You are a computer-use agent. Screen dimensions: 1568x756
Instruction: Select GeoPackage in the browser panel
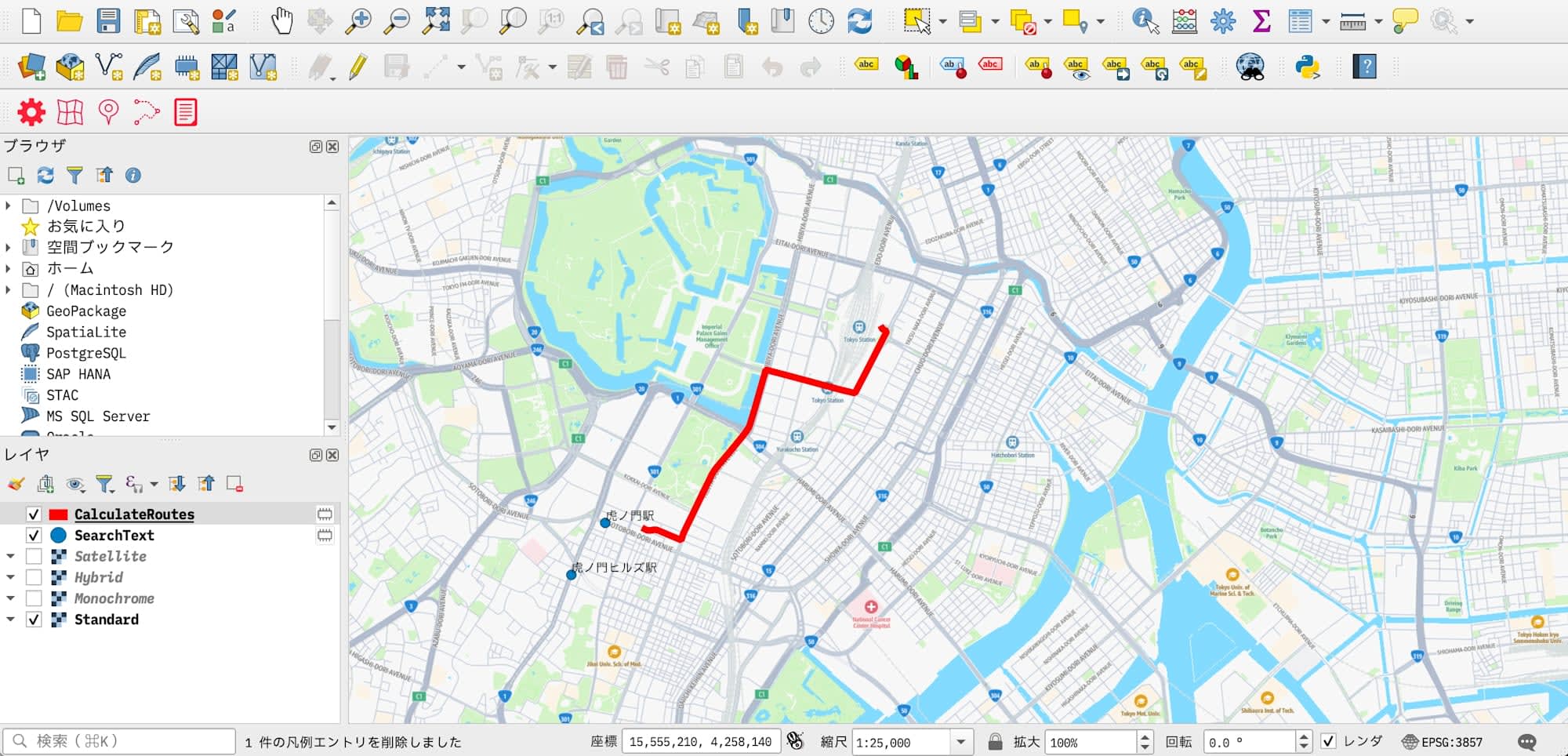[x=85, y=311]
